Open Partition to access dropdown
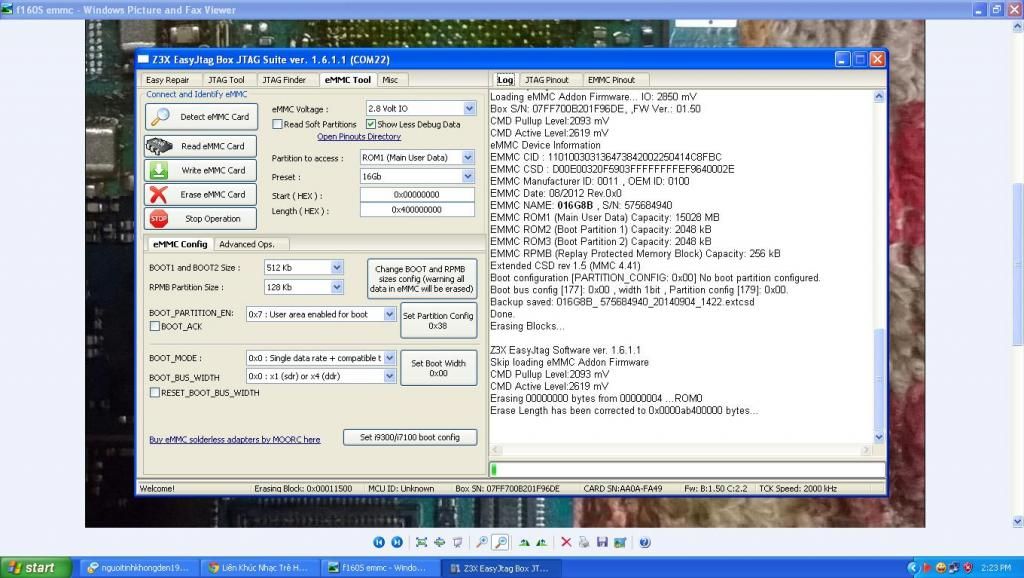Screen dimensions: 1024x578 [468, 157]
